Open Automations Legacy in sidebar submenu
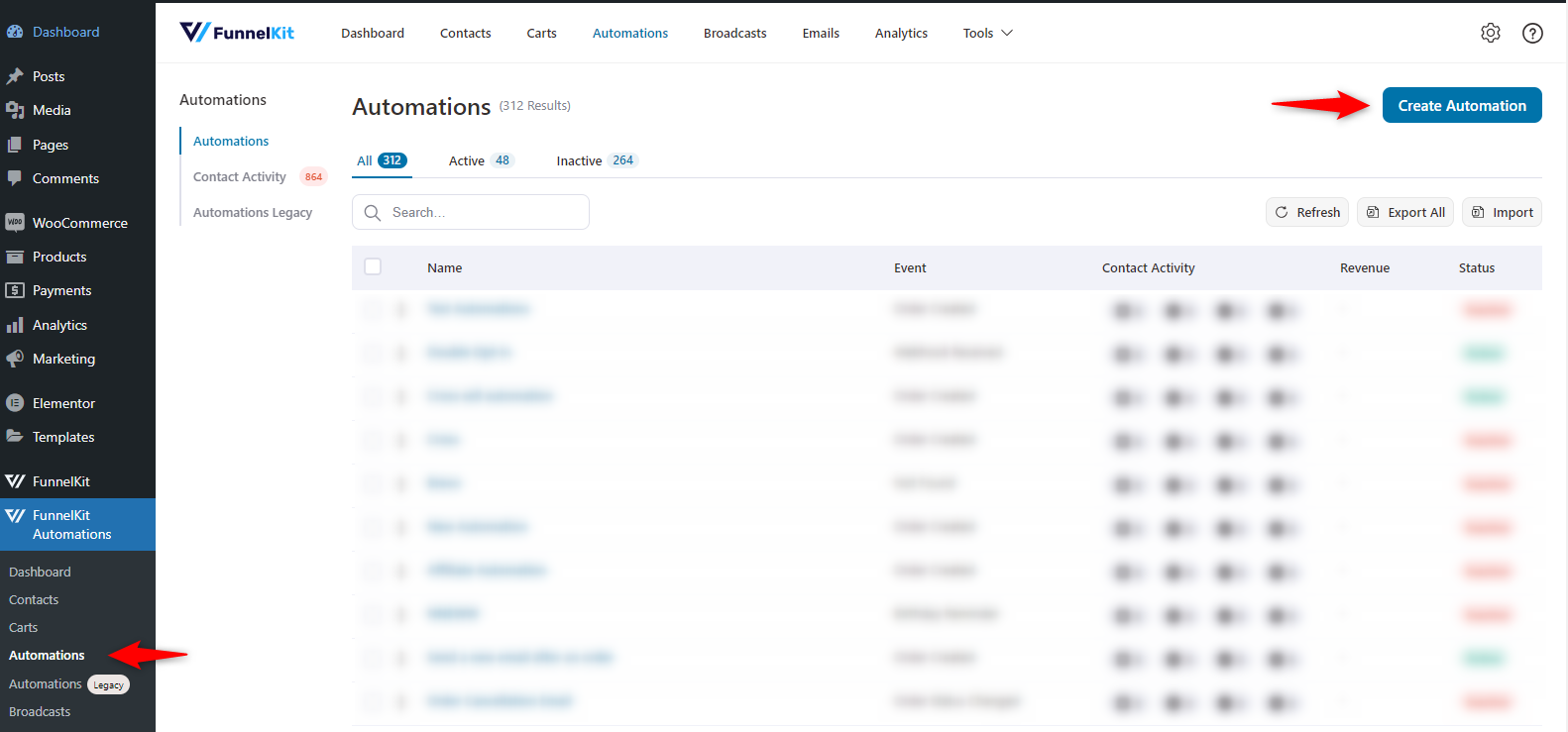This screenshot has width=1568, height=732. pyautogui.click(x=68, y=683)
